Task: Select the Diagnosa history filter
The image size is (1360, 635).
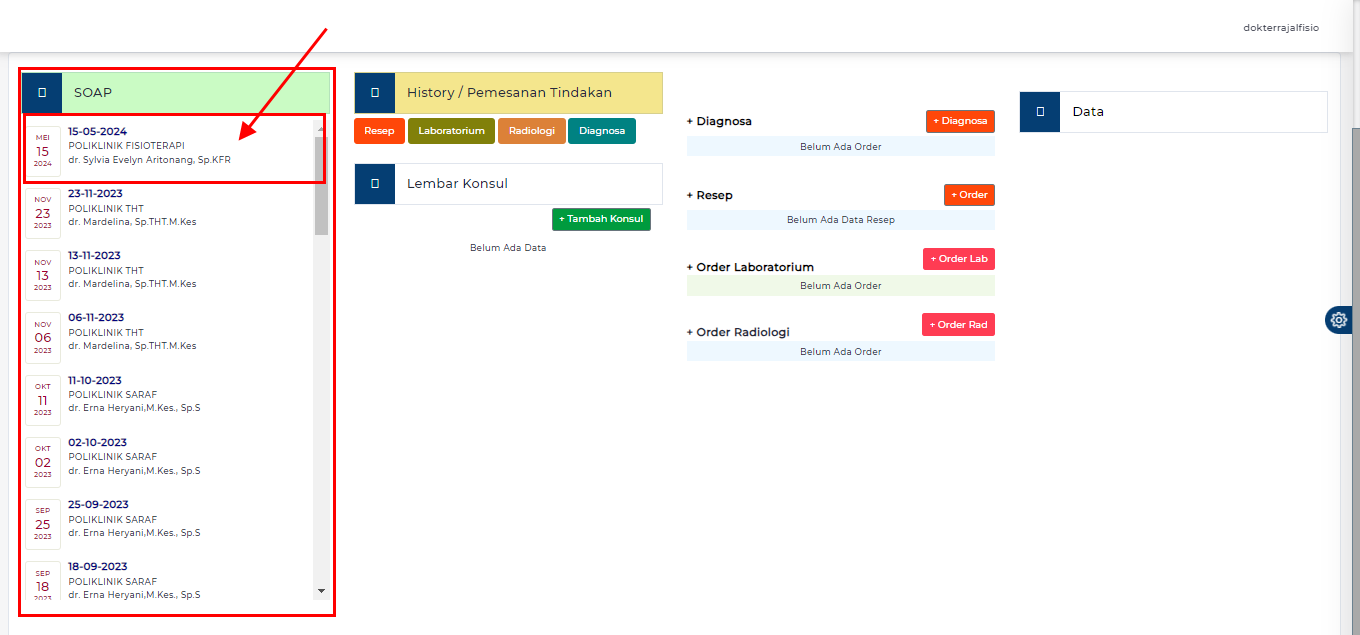Action: [601, 130]
